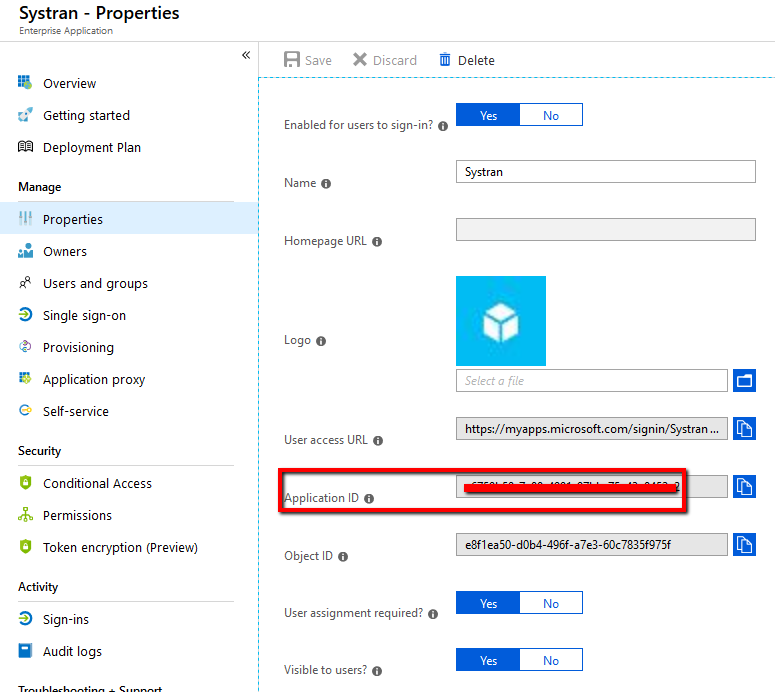Show info tooltip for Name
Image resolution: width=775 pixels, height=692 pixels.
coord(326,184)
